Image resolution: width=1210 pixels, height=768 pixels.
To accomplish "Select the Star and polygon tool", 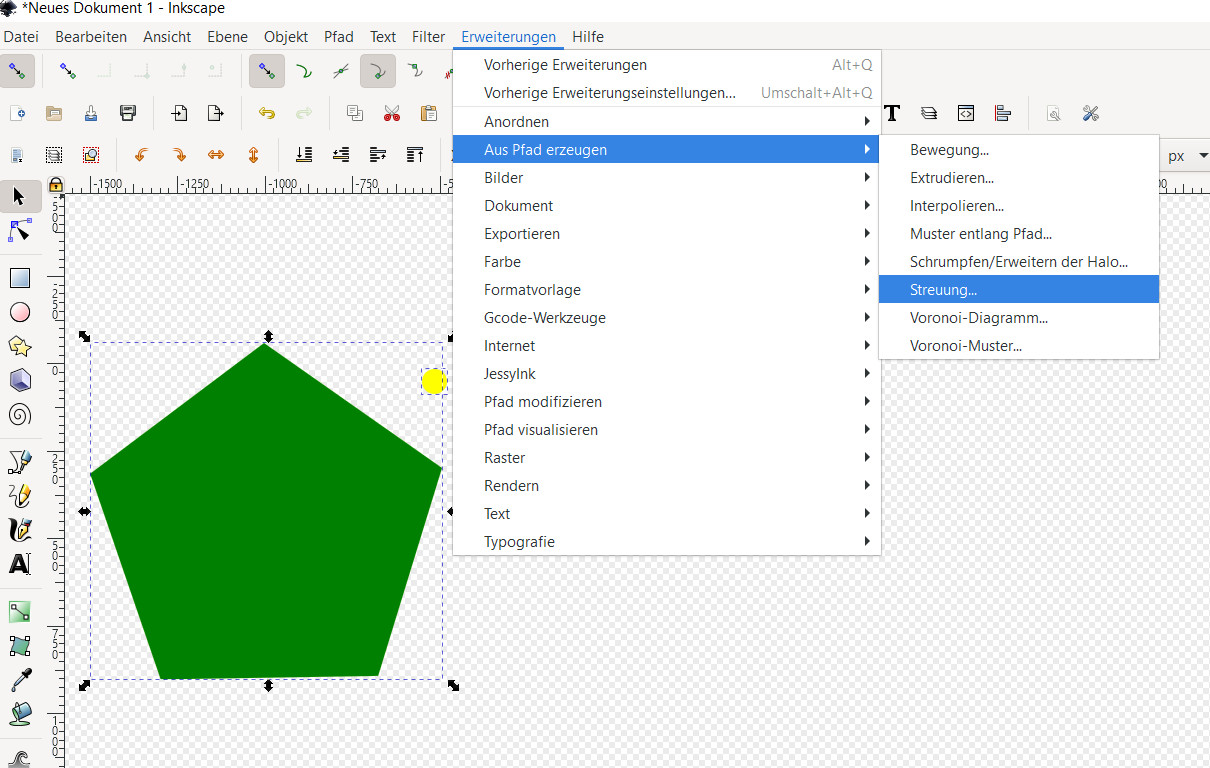I will [x=19, y=346].
